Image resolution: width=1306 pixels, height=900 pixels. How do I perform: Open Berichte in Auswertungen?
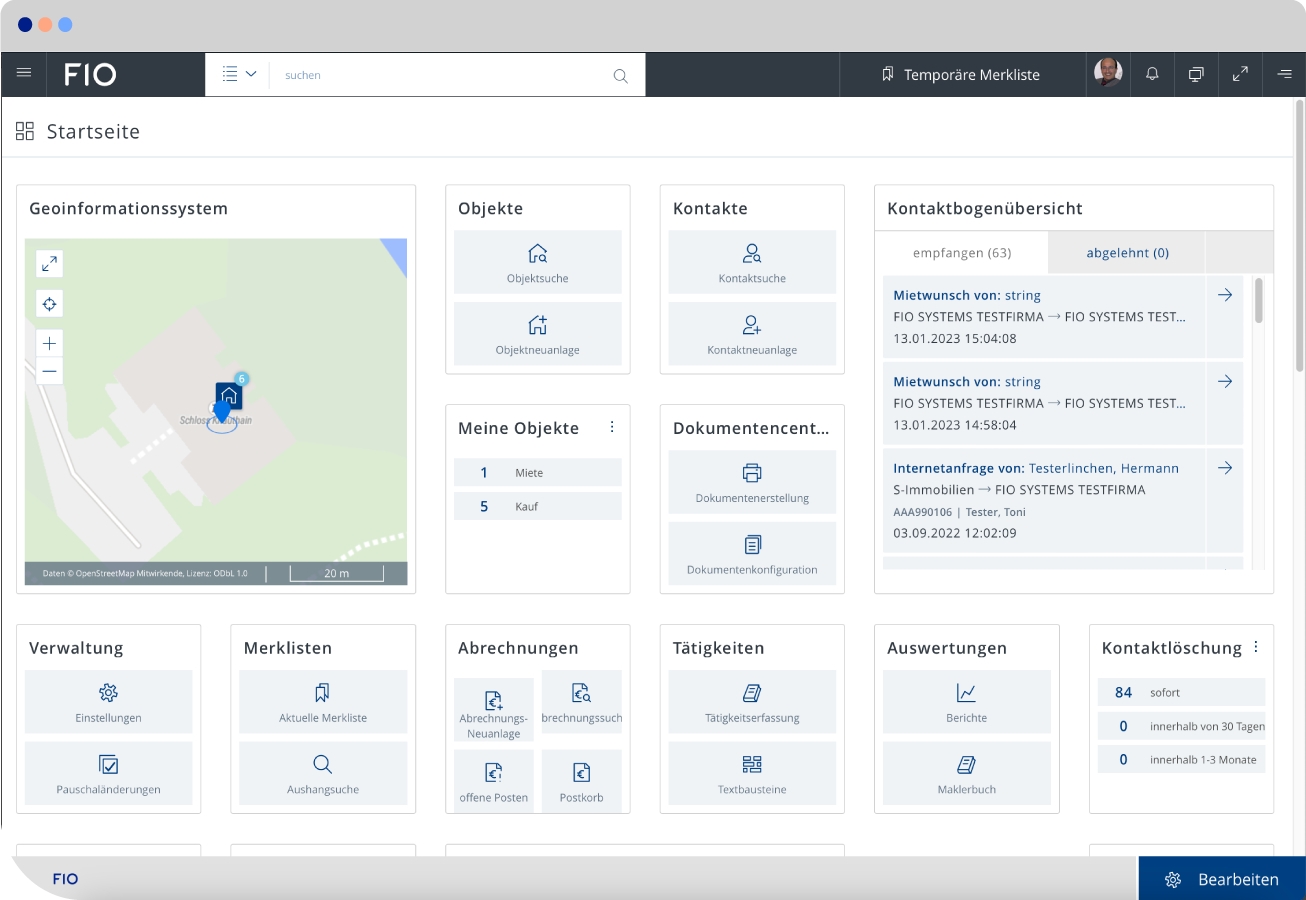(967, 702)
